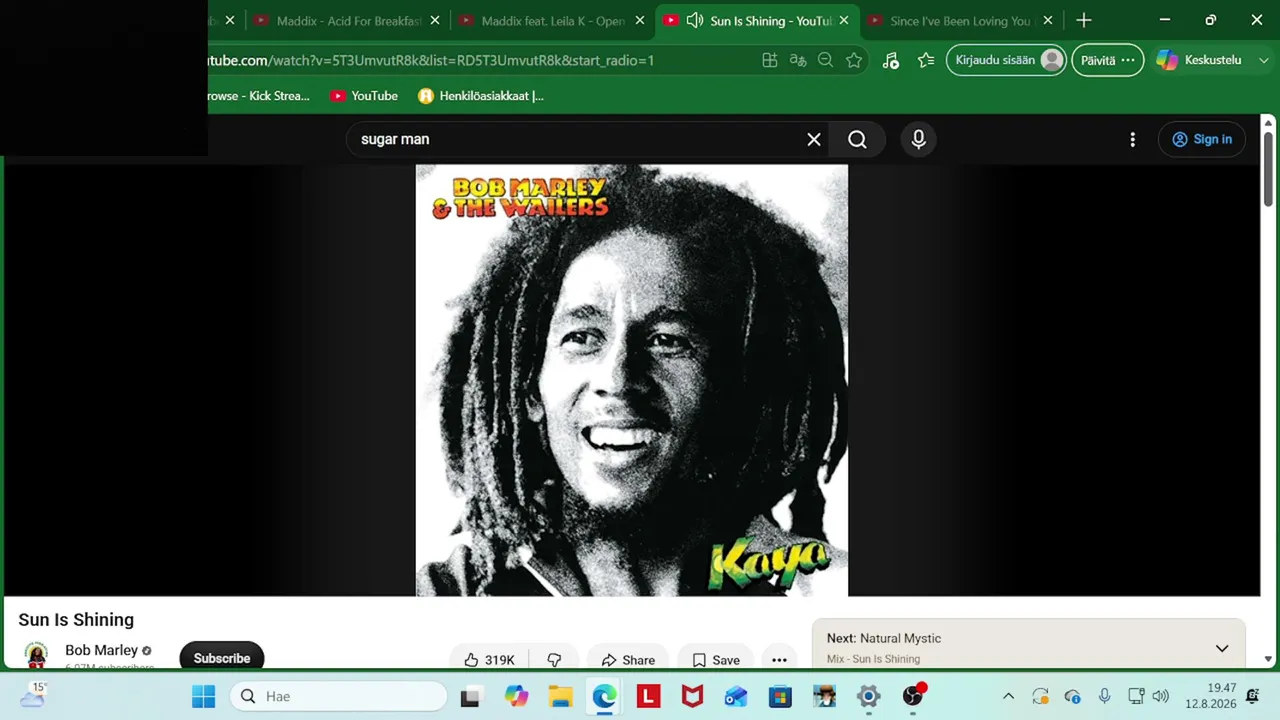This screenshot has width=1280, height=720.
Task: Open Bob Marley channel avatar
Action: pyautogui.click(x=36, y=656)
